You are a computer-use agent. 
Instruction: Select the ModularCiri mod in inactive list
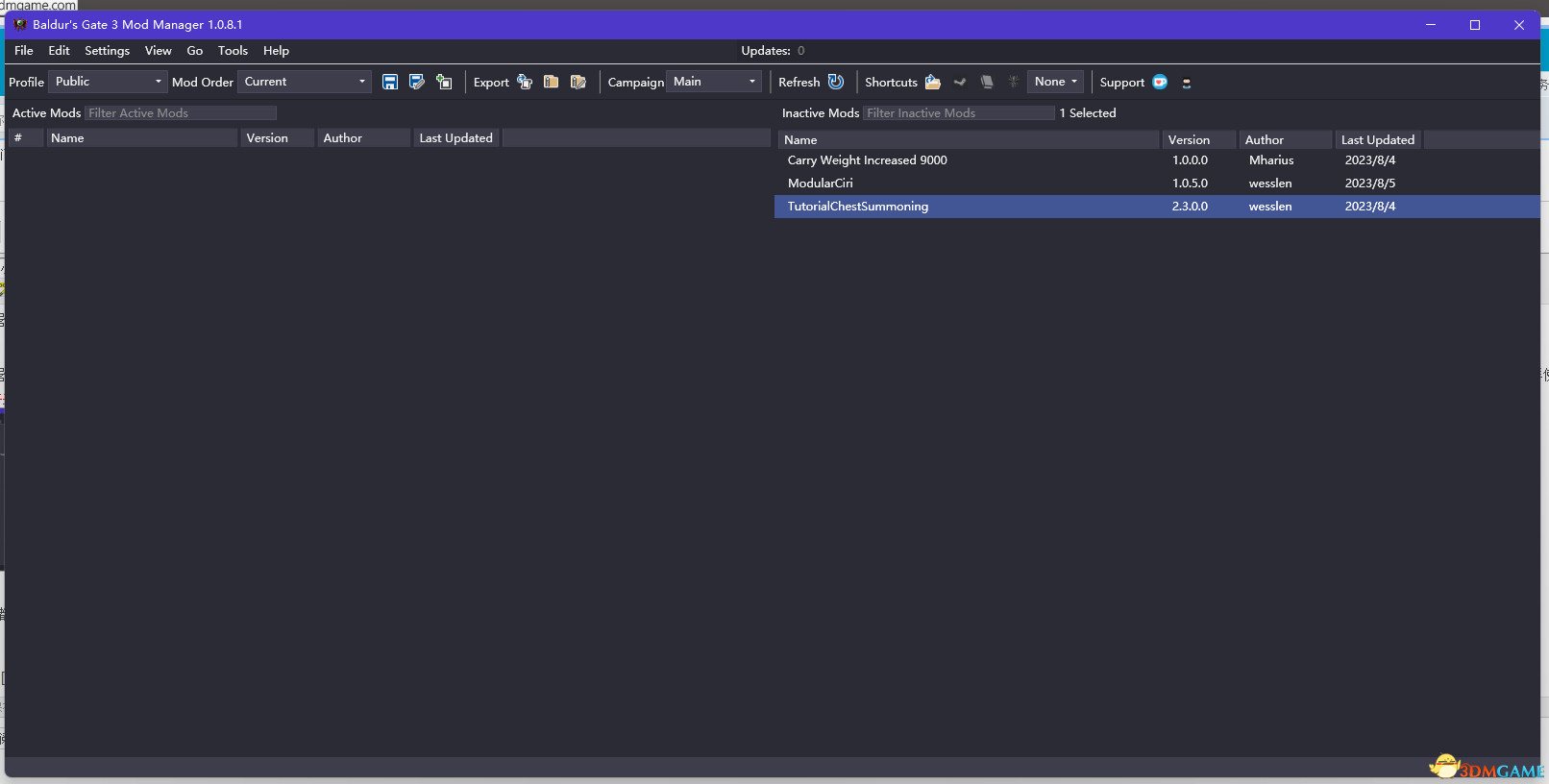[821, 184]
